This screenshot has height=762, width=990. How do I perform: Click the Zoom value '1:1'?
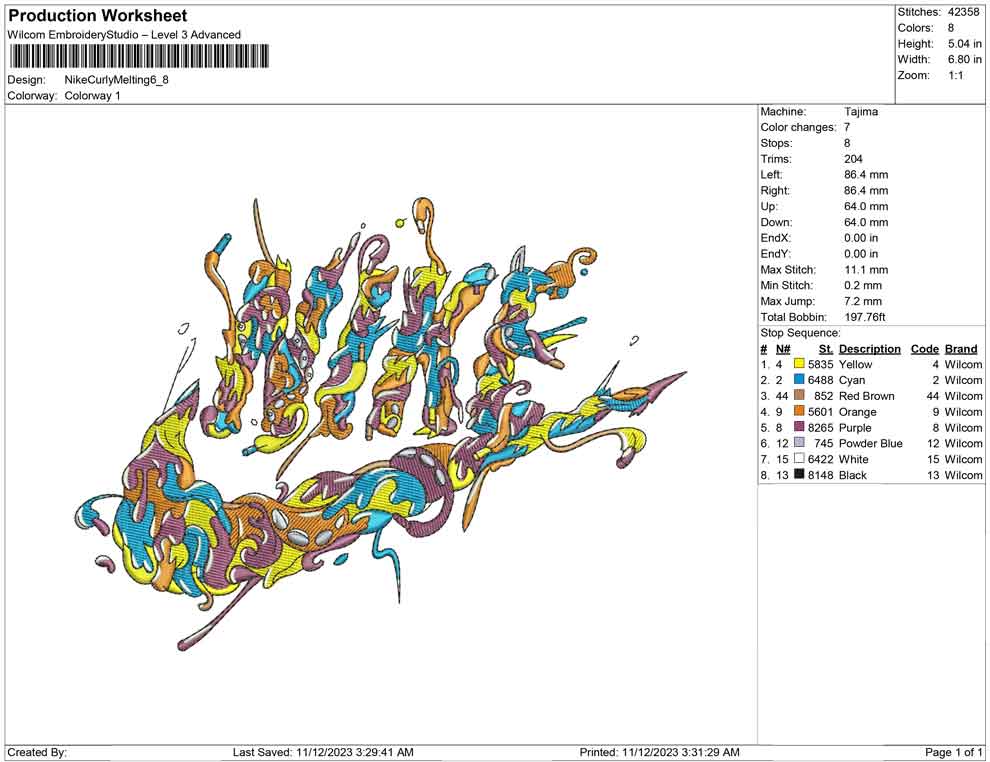pos(955,75)
